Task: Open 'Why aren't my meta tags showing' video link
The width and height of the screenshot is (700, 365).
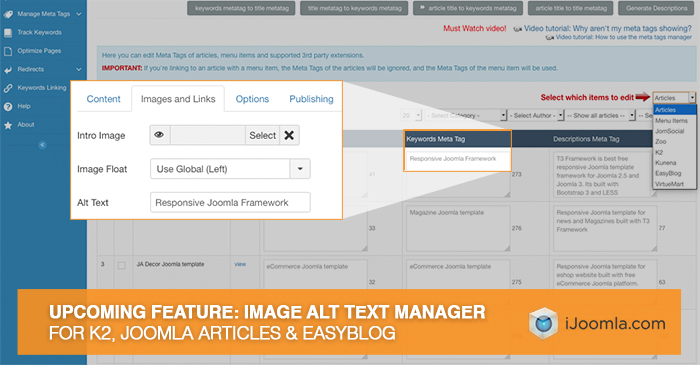Action: click(608, 29)
